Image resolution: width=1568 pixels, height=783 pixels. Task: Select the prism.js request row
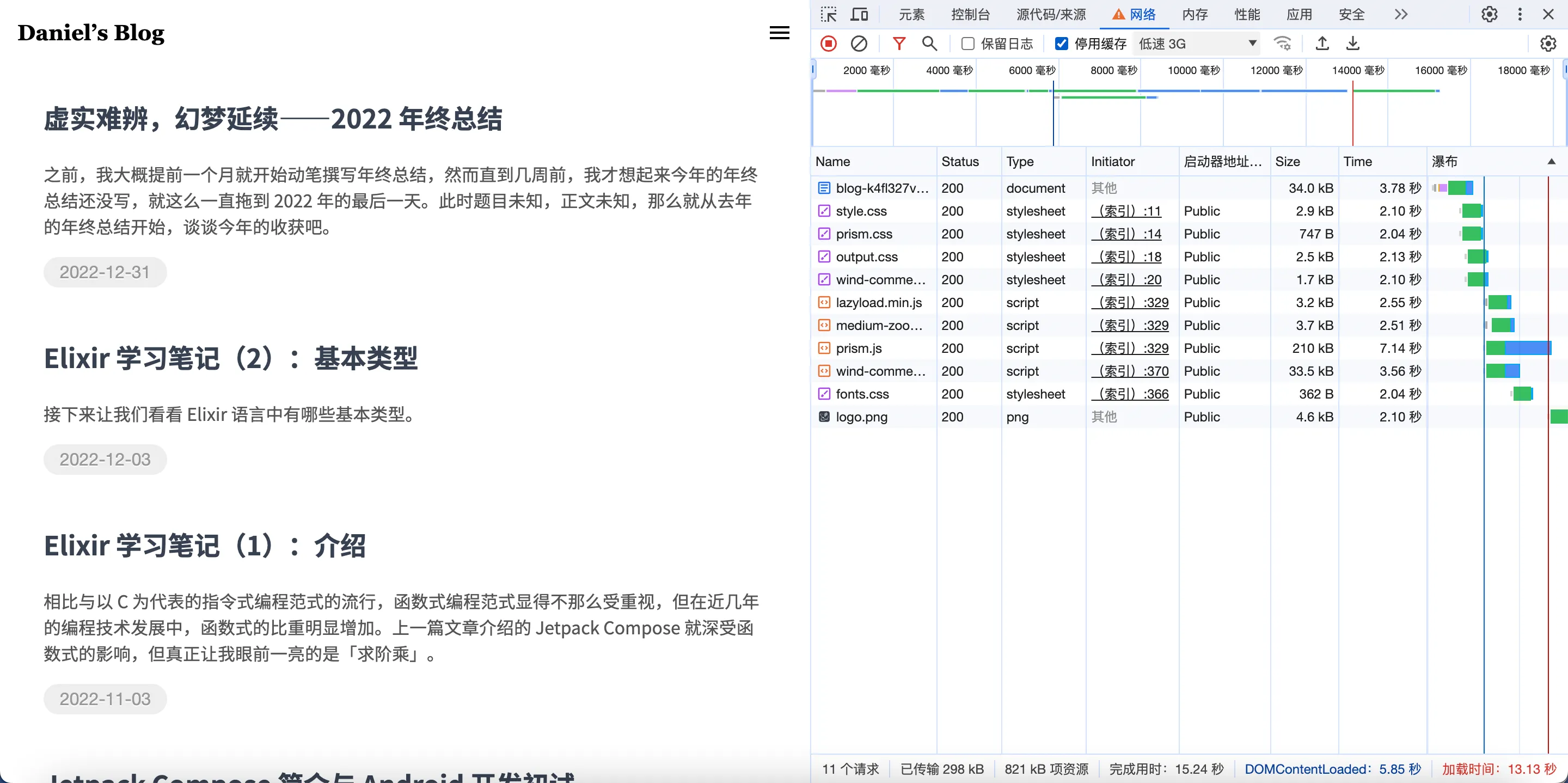click(858, 348)
